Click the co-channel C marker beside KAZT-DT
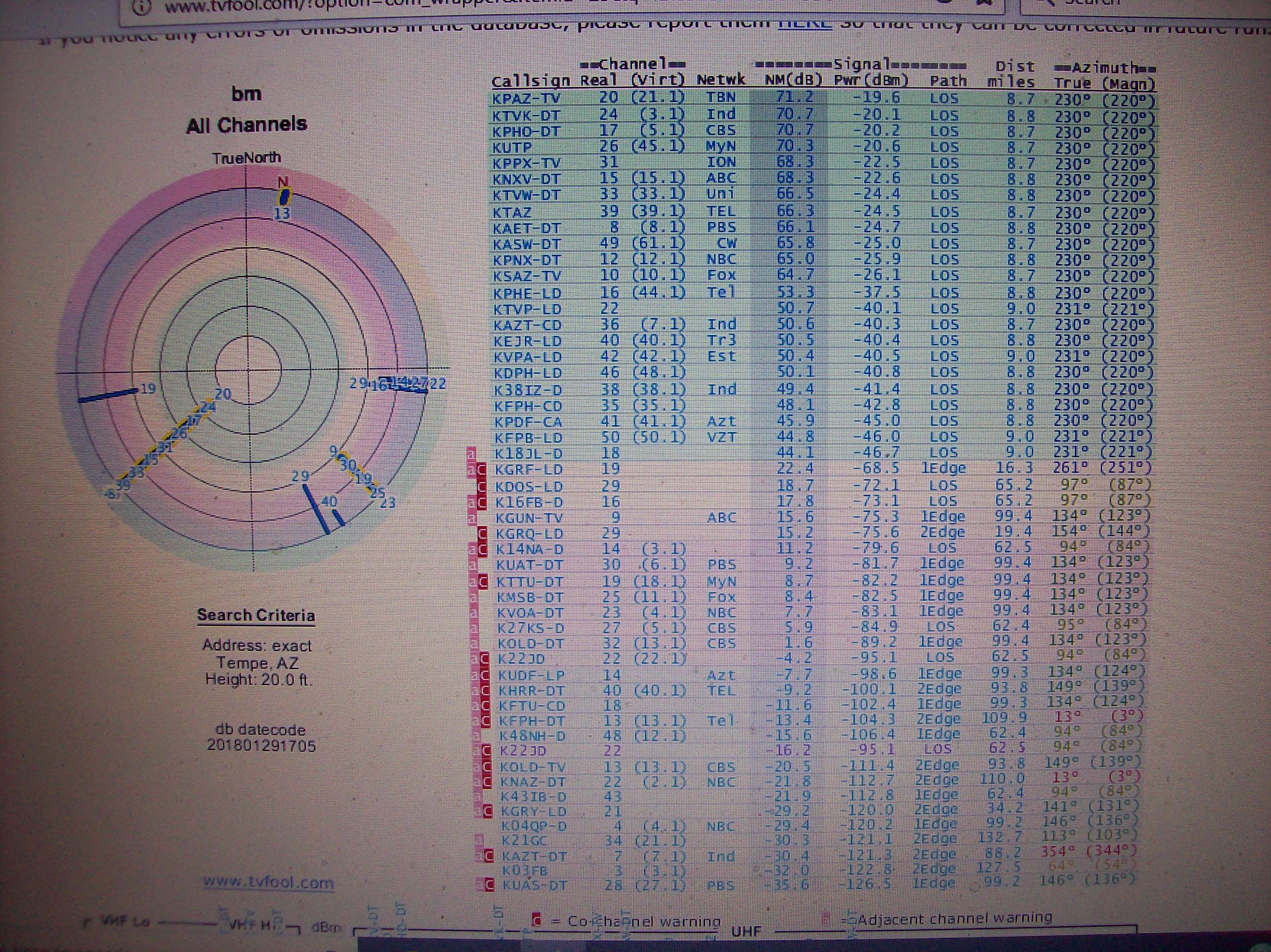This screenshot has height=952, width=1271. pyautogui.click(x=488, y=856)
